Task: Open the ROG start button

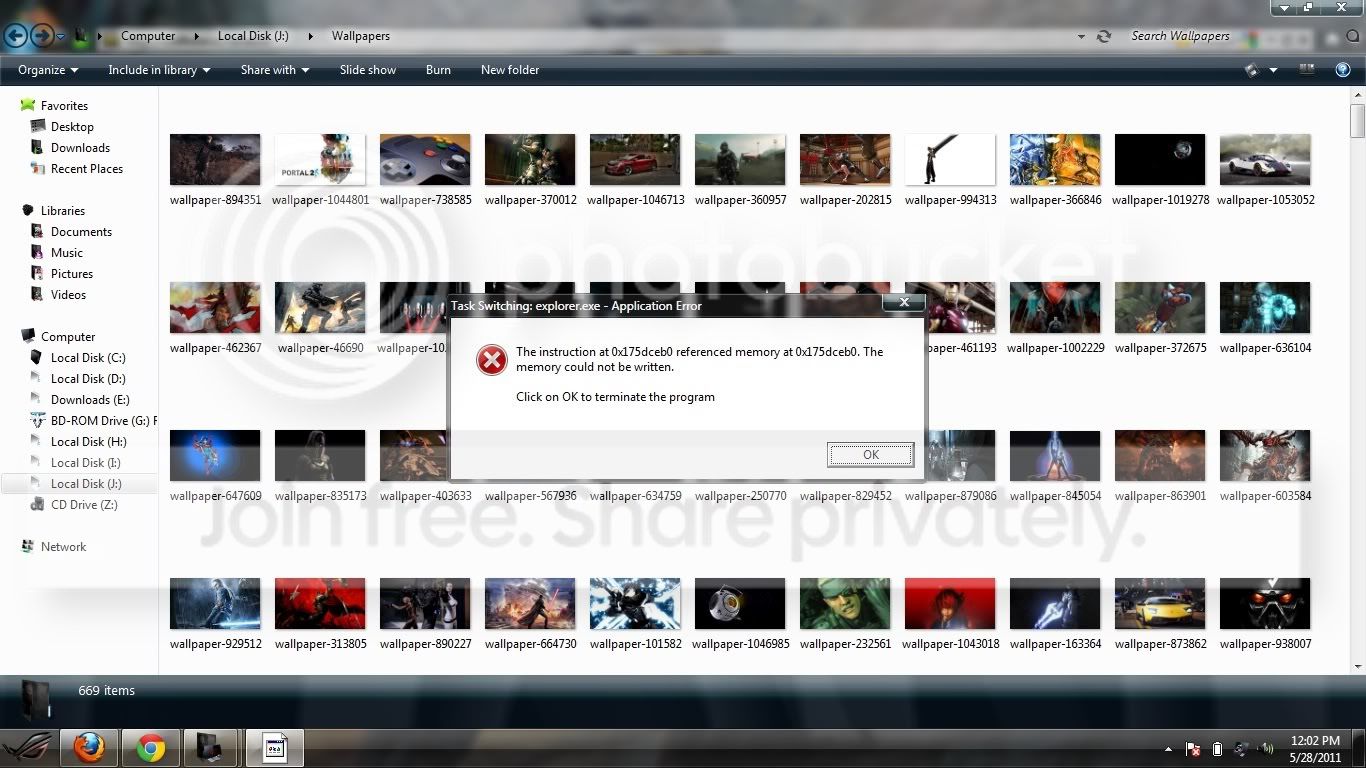Action: [x=28, y=748]
